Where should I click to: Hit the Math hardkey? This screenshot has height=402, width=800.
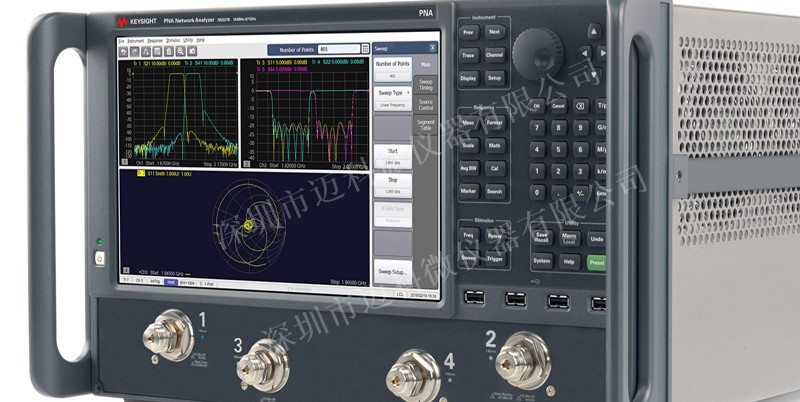pyautogui.click(x=495, y=145)
